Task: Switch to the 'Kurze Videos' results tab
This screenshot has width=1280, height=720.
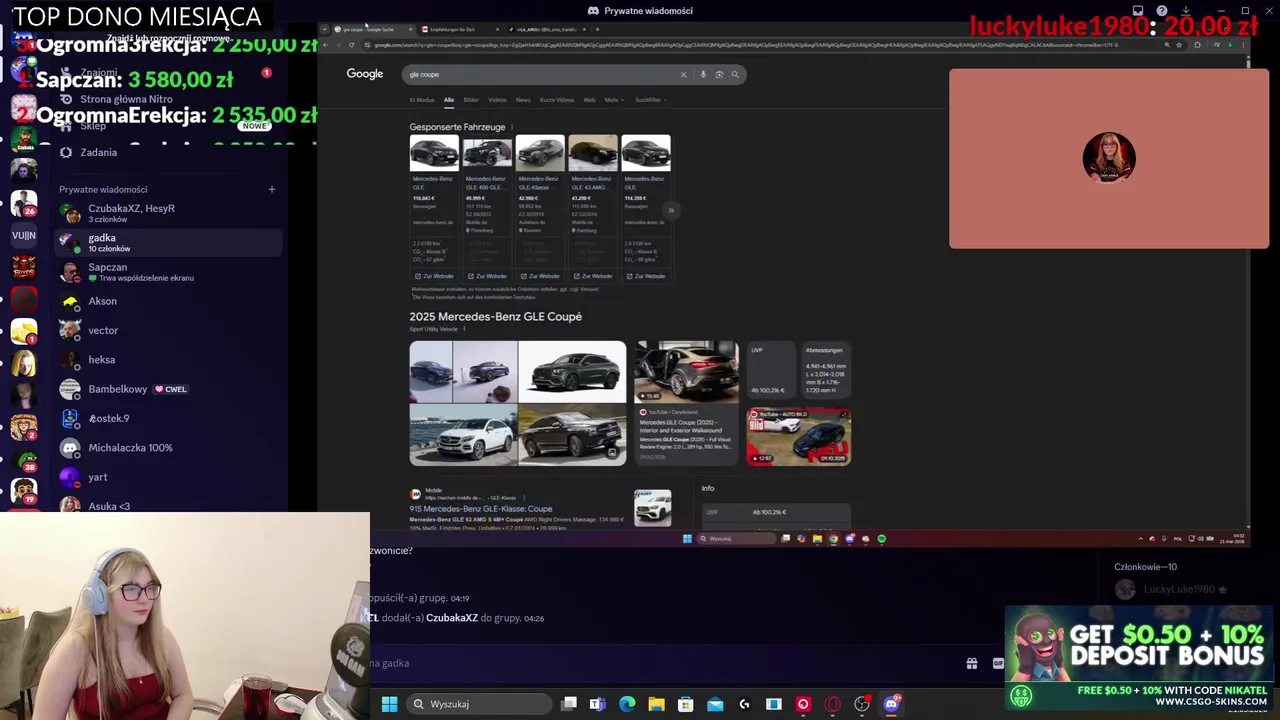Action: 557,100
